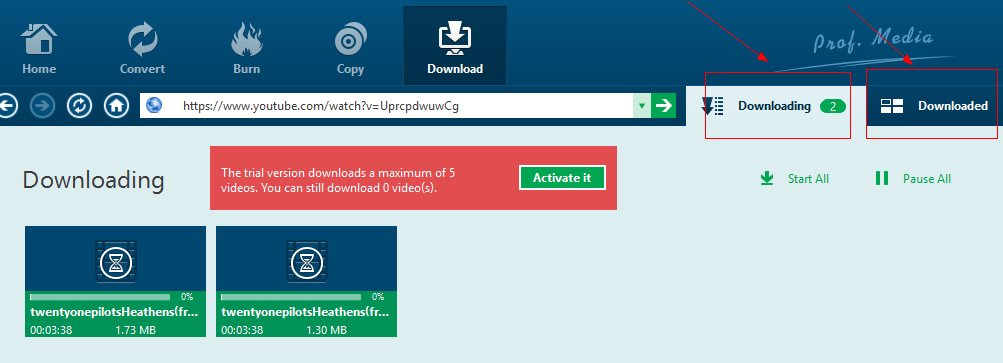
Task: Click the globe icon in address bar
Action: point(154,106)
